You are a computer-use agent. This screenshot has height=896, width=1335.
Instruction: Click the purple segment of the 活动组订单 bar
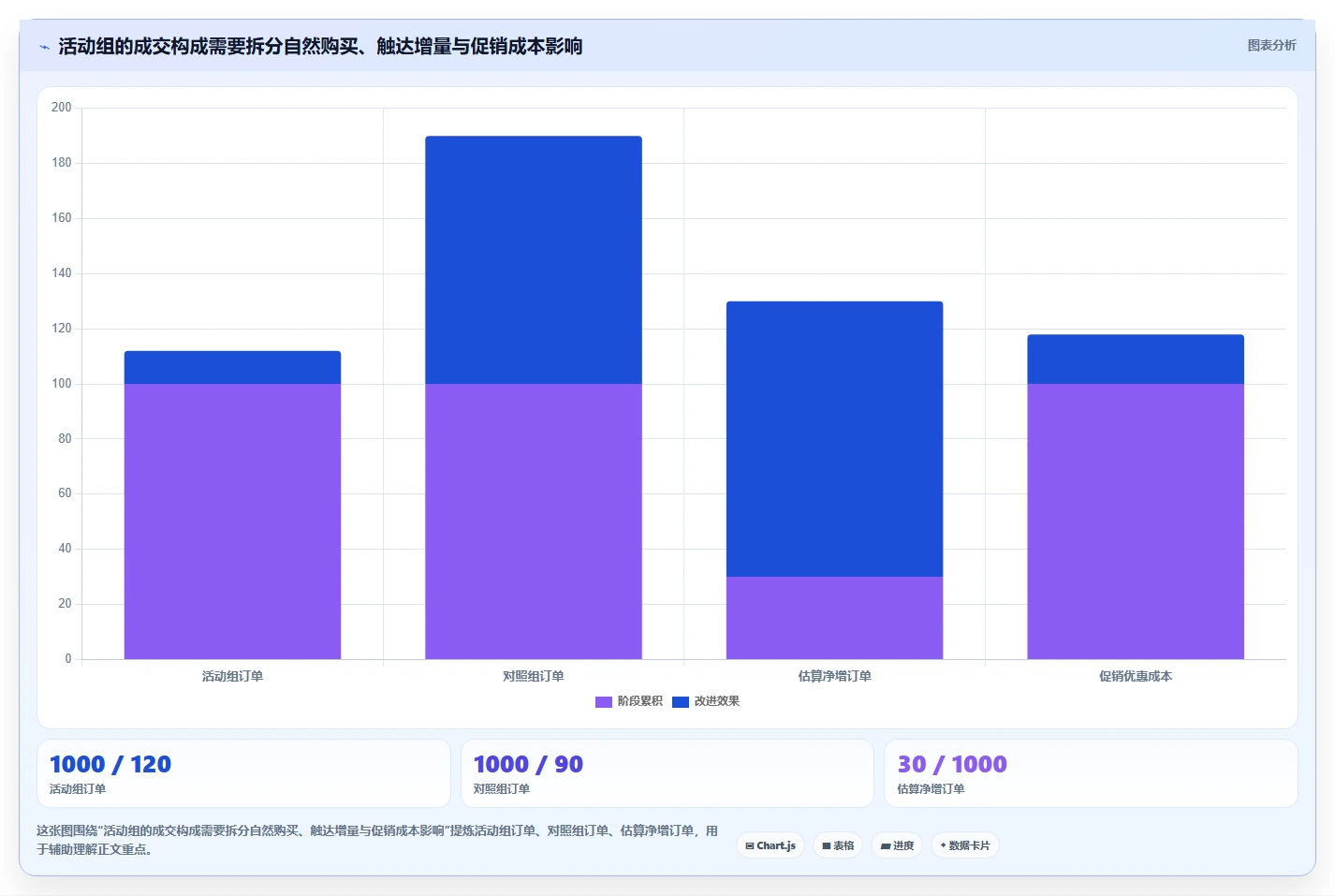(x=232, y=521)
